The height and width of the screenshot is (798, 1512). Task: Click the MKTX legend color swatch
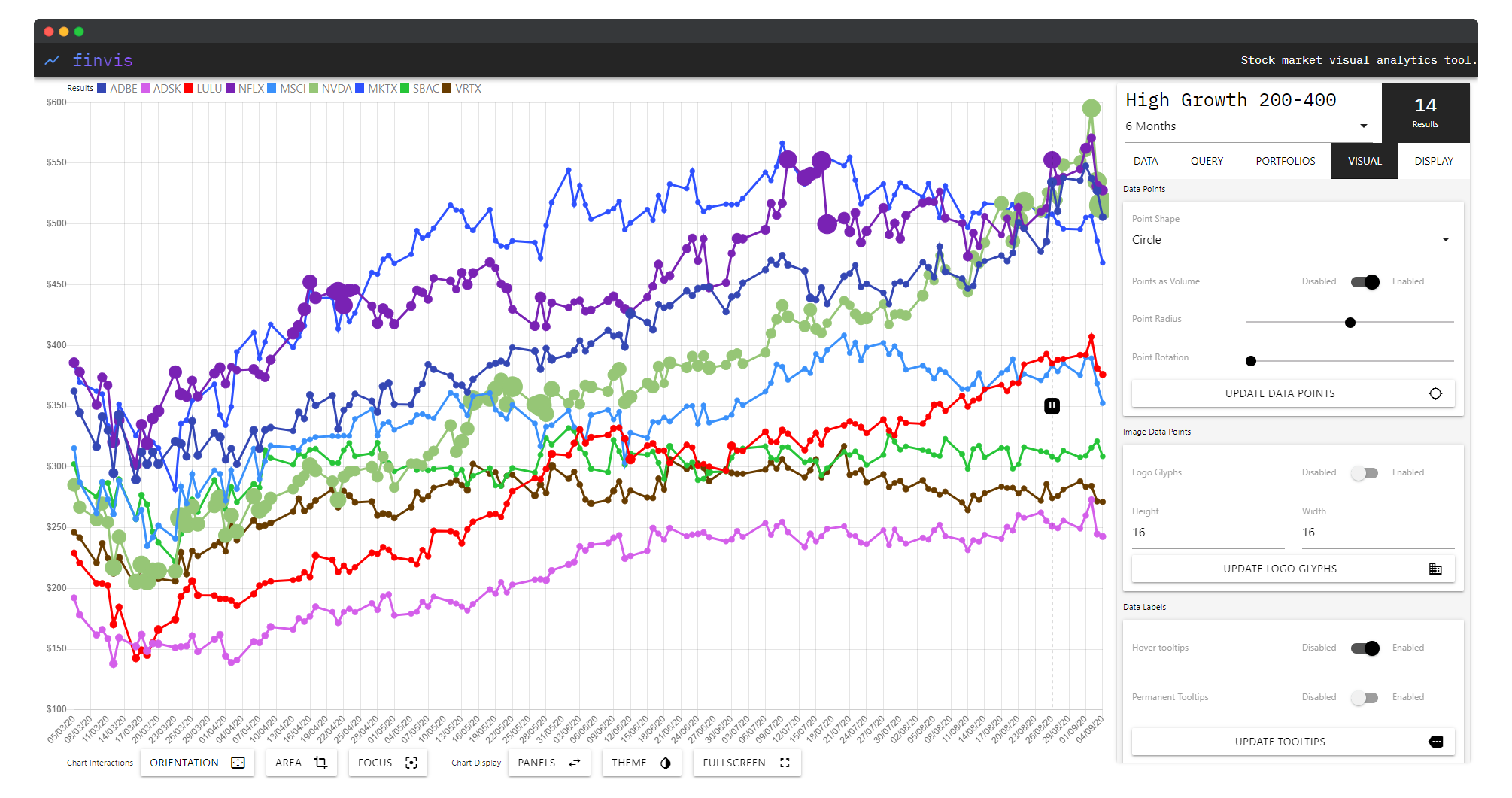tap(360, 89)
